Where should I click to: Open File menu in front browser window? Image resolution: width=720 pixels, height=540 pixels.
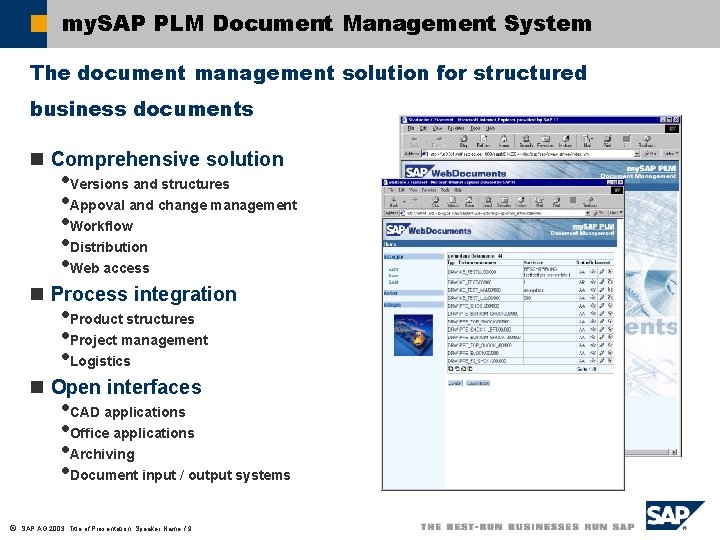[391, 190]
